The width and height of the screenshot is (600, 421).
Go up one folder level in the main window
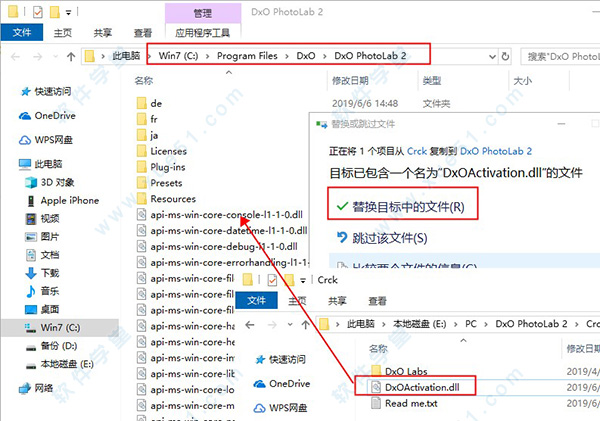[71, 57]
